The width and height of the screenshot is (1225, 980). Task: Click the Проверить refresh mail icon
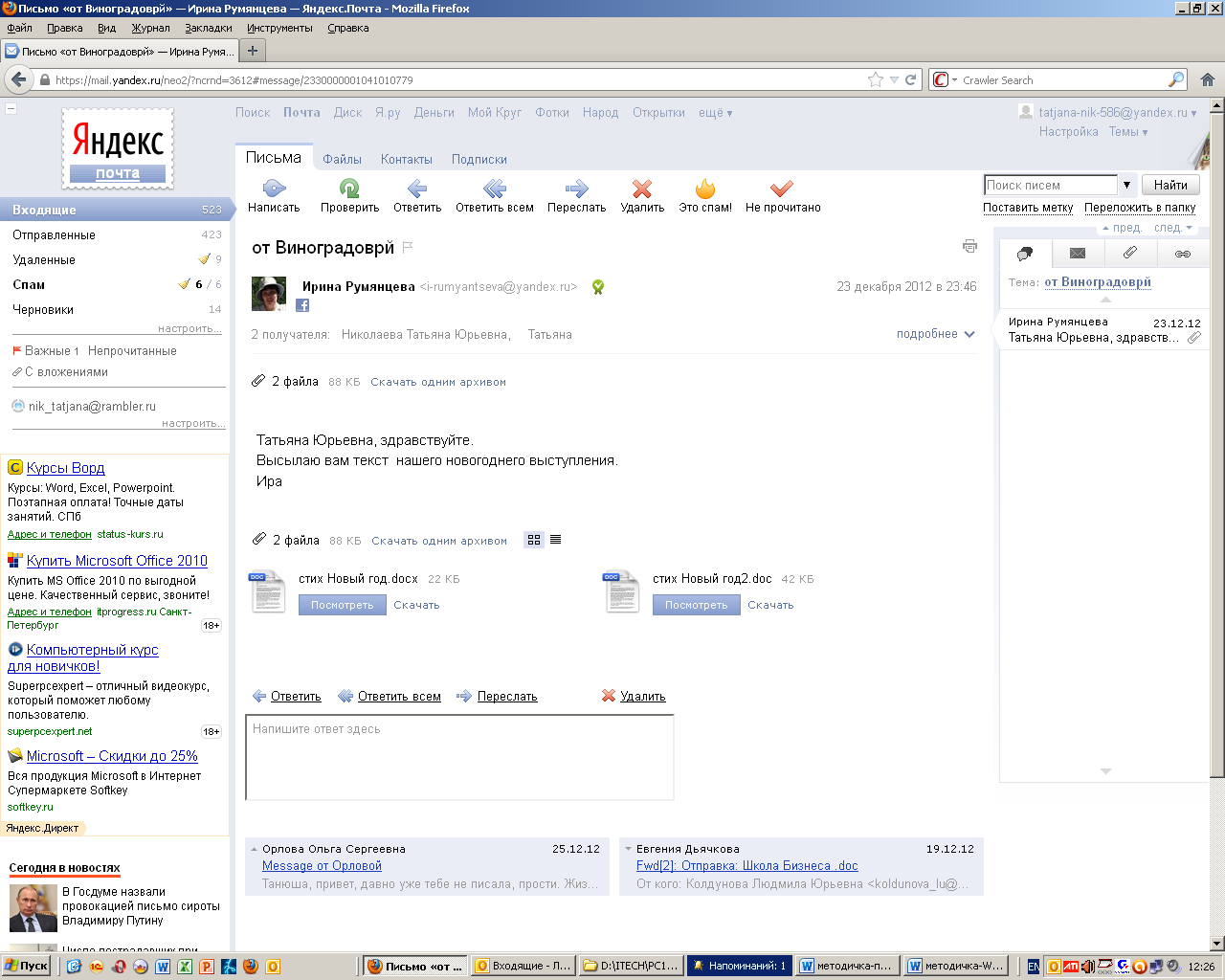pyautogui.click(x=349, y=188)
